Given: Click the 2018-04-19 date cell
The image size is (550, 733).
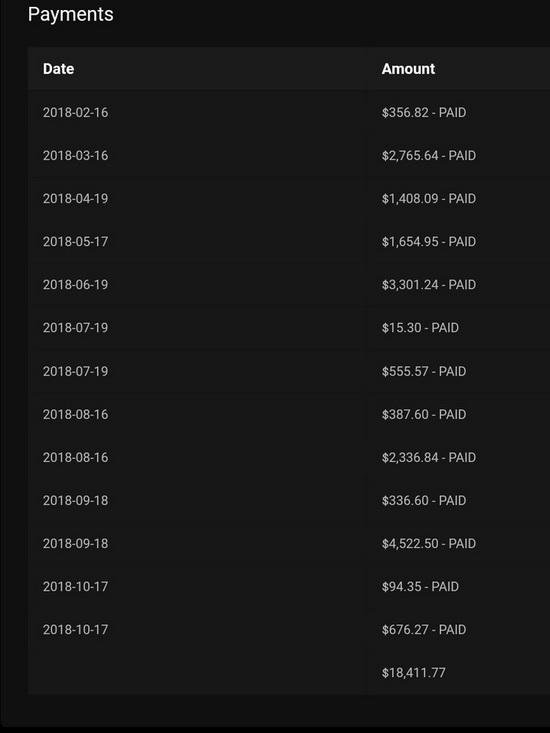Looking at the screenshot, I should (75, 199).
